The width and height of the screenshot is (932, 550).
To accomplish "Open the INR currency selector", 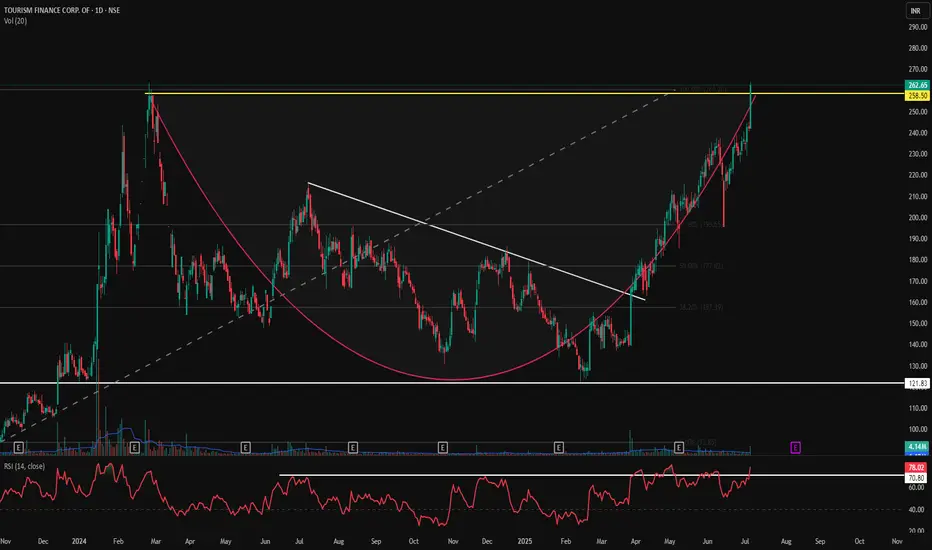I will 915,11.
